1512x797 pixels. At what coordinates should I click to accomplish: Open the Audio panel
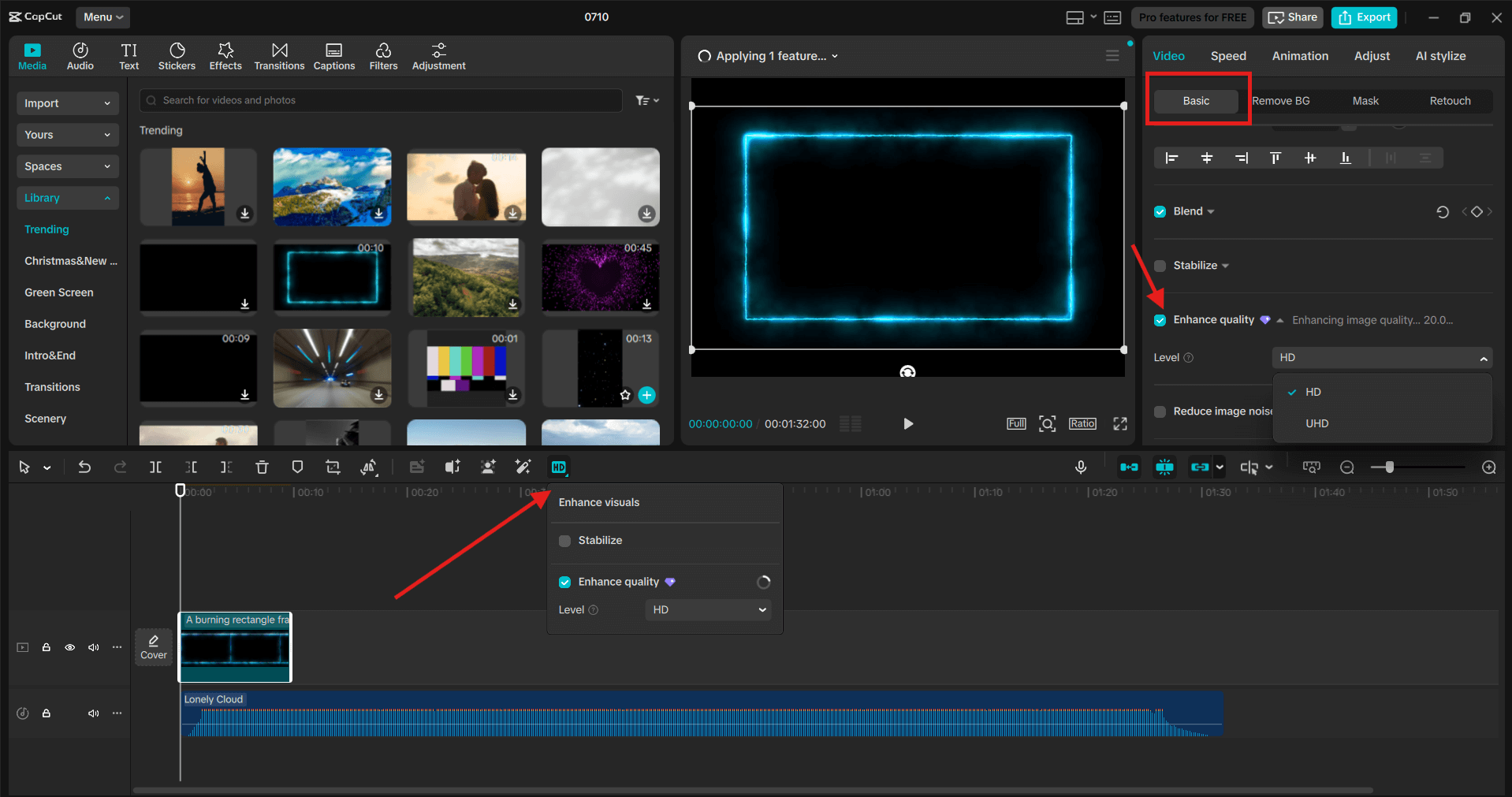tap(80, 56)
